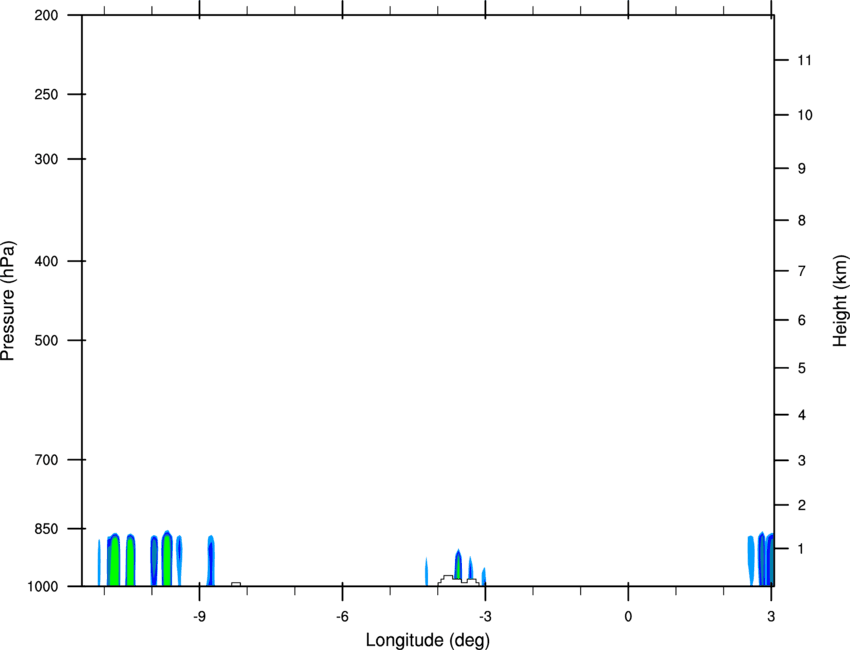Screen dimensions: 850x650
Task: Click the 1000 pressure tick label
Action: (43, 586)
